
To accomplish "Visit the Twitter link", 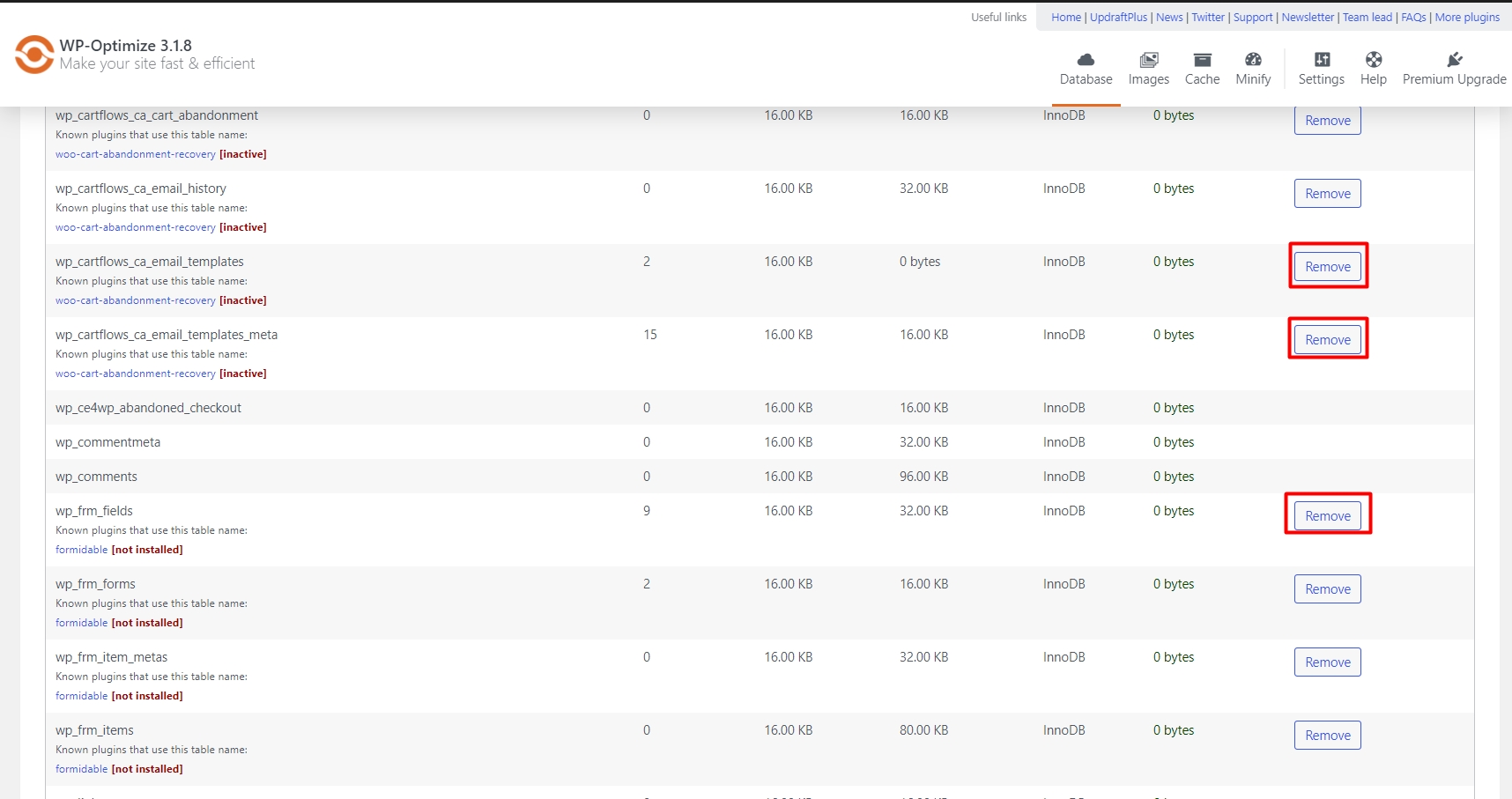I will click(x=1208, y=17).
